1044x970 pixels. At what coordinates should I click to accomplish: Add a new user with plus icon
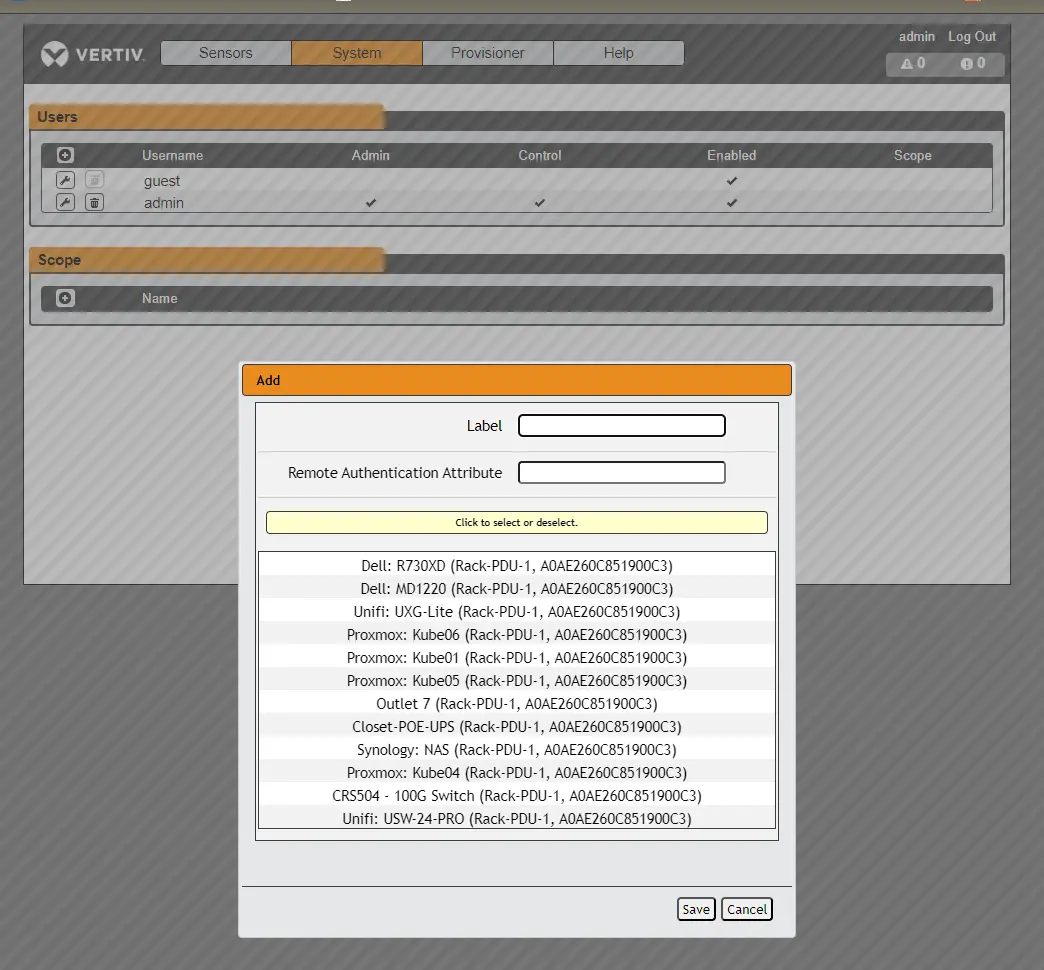[65, 155]
